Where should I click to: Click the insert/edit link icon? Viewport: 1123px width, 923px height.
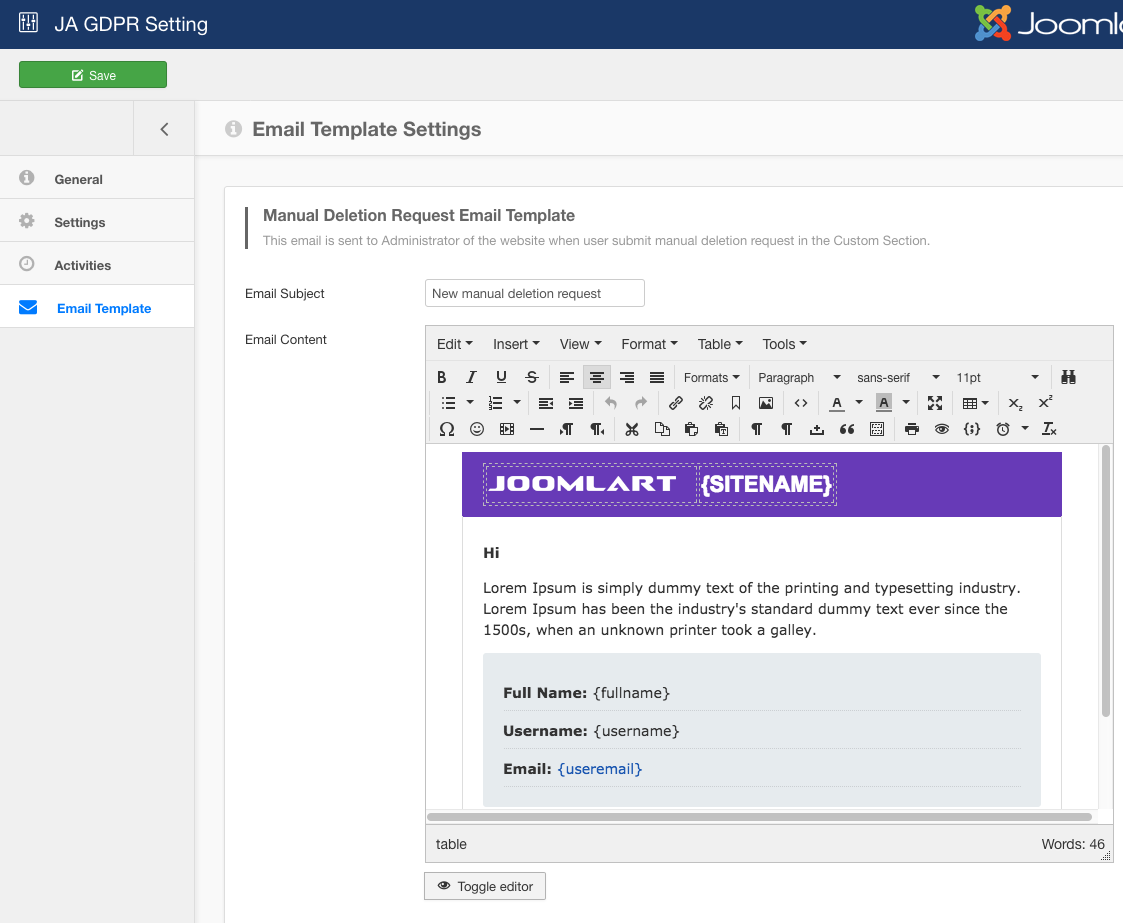676,403
